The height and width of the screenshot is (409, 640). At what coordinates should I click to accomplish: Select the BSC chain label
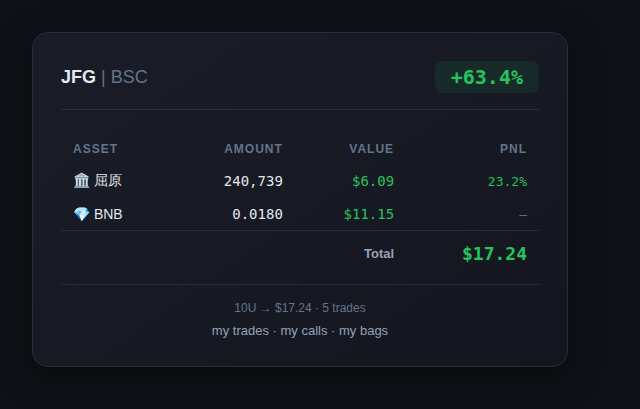pos(129,77)
